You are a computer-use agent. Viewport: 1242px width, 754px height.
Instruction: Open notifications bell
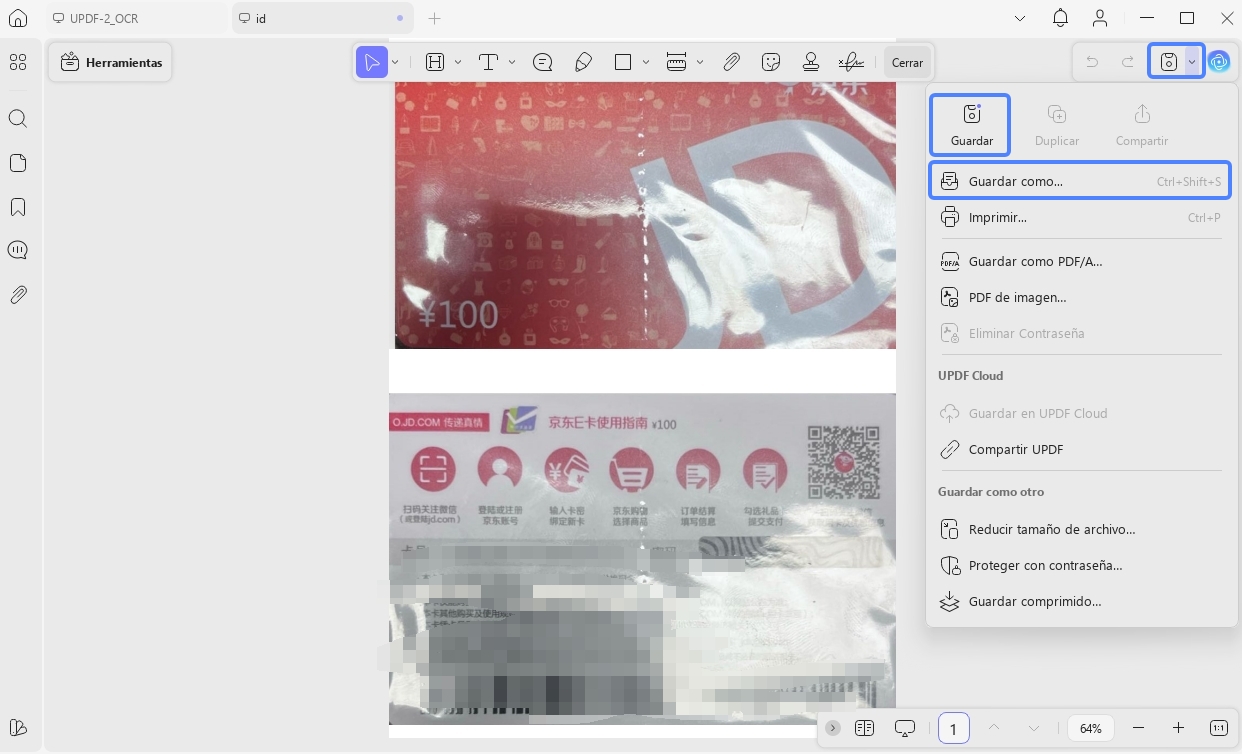(1060, 18)
